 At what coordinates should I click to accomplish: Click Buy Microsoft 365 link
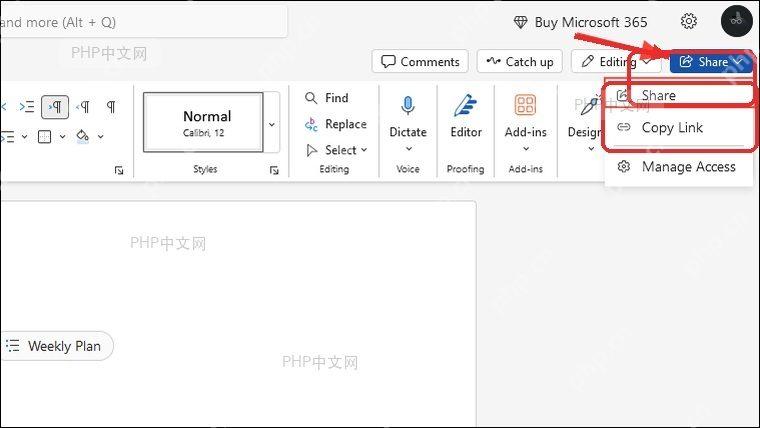[581, 22]
